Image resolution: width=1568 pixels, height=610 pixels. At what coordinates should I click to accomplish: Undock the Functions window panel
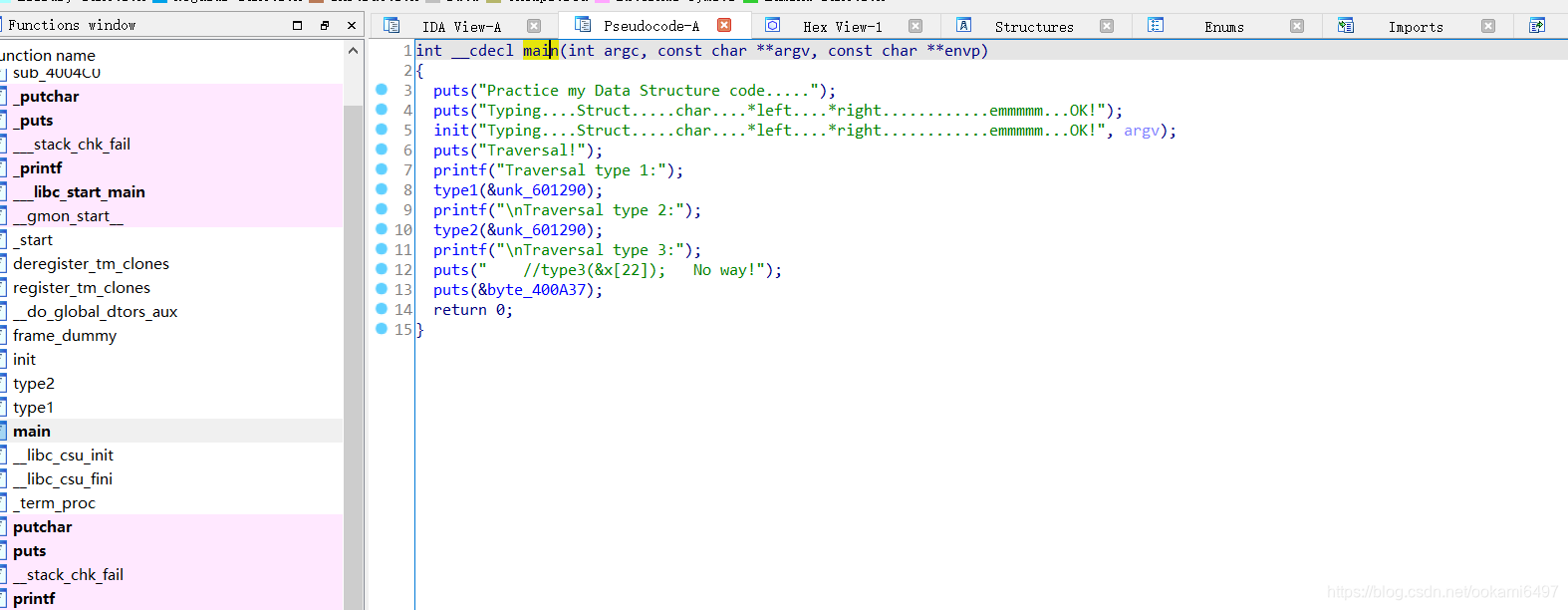click(325, 25)
